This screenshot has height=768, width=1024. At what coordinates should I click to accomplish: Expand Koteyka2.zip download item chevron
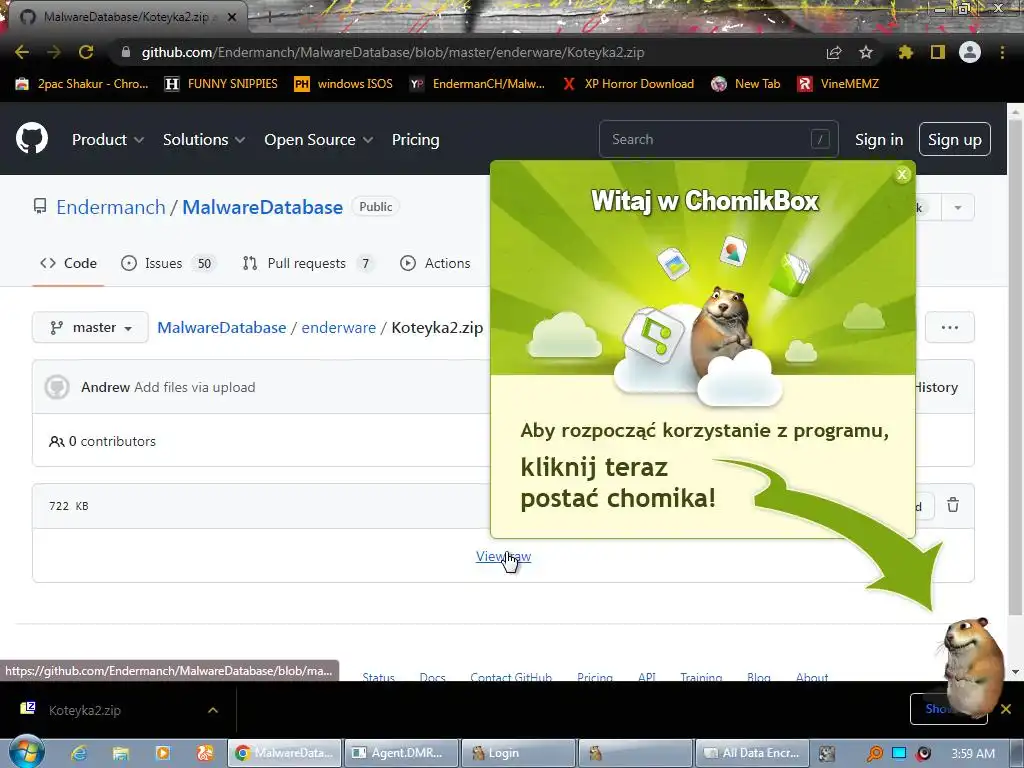tap(213, 710)
